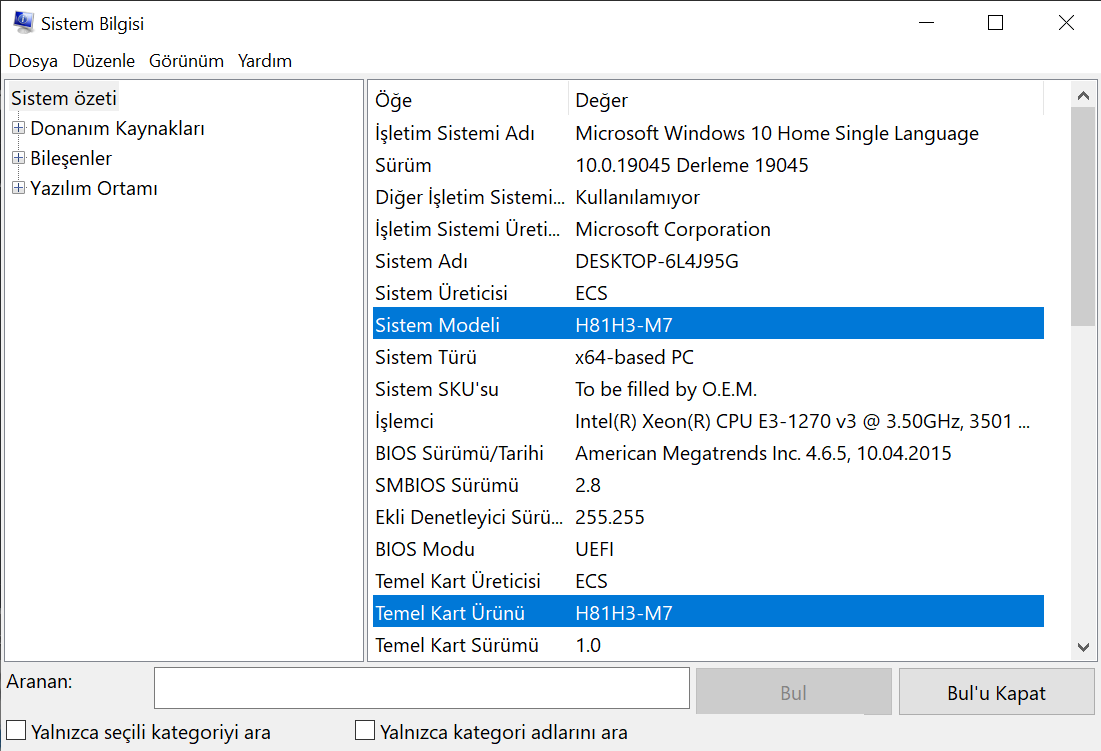Expand the Bileşenler tree node
The height and width of the screenshot is (751, 1101).
[18, 158]
